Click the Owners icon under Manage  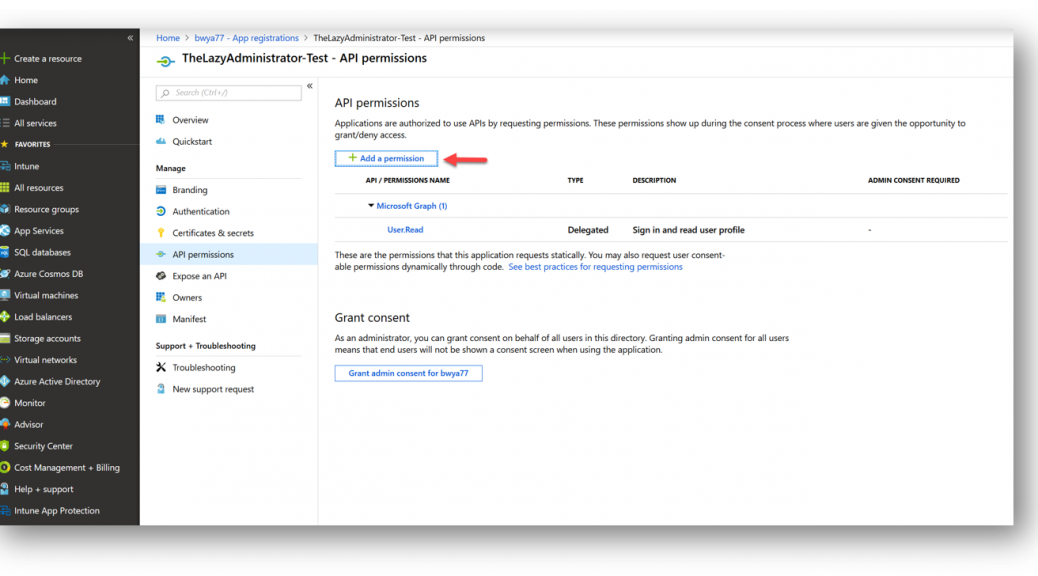point(161,297)
